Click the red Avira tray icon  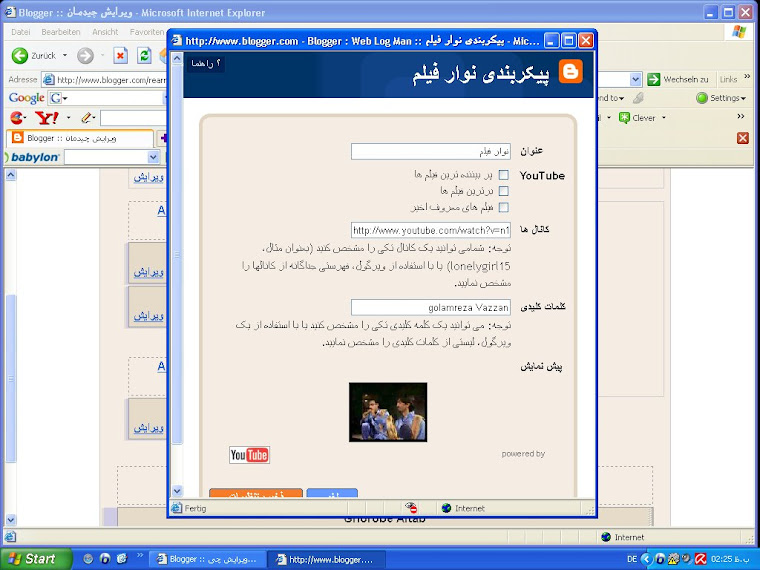tap(700, 559)
